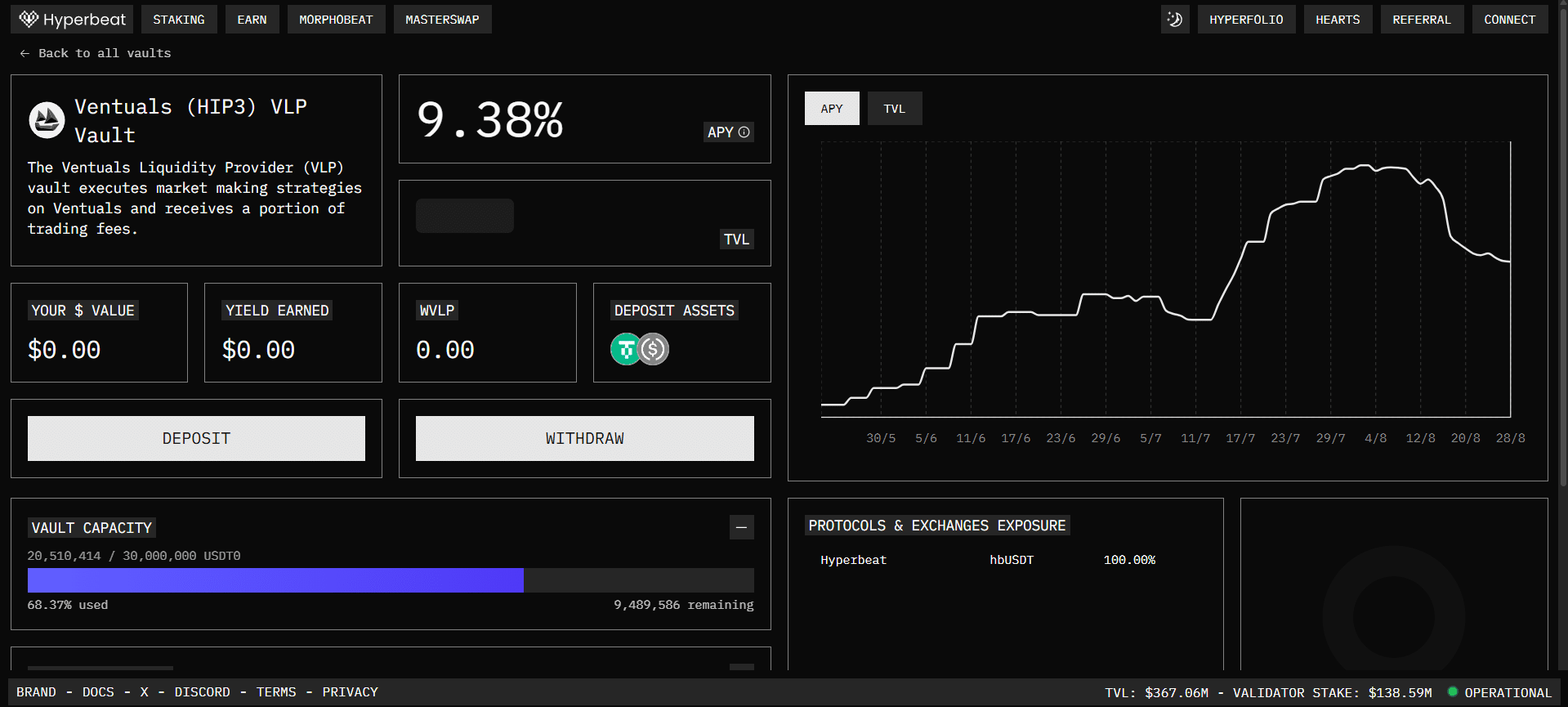The image size is (1568, 707).
Task: Click the back arrow to all vaults
Action: click(25, 53)
